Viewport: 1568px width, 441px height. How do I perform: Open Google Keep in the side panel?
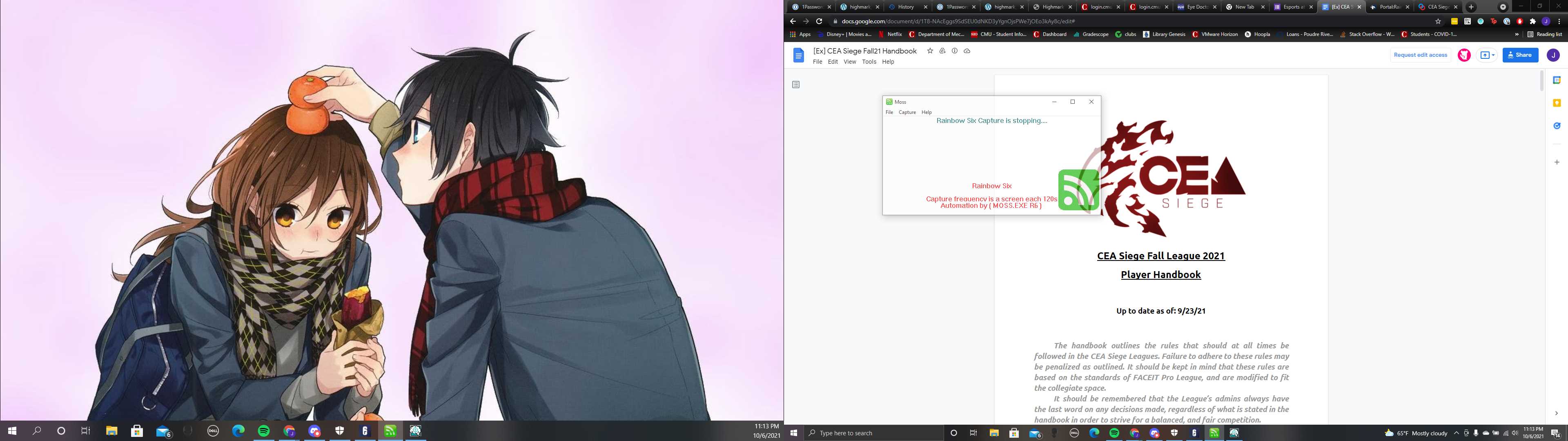(x=1557, y=103)
